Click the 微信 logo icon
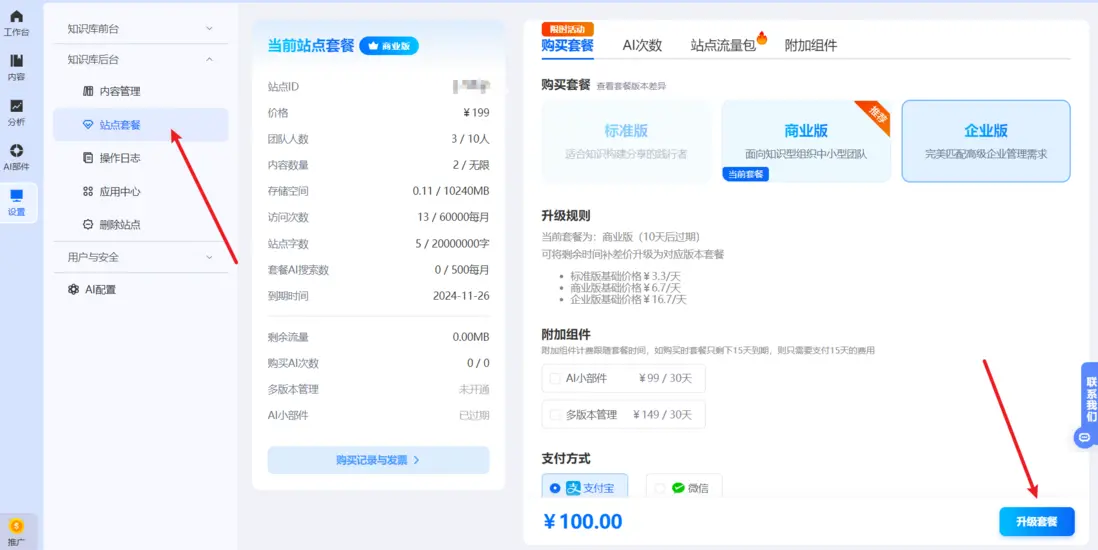Viewport: 1098px width, 550px height. click(x=678, y=488)
